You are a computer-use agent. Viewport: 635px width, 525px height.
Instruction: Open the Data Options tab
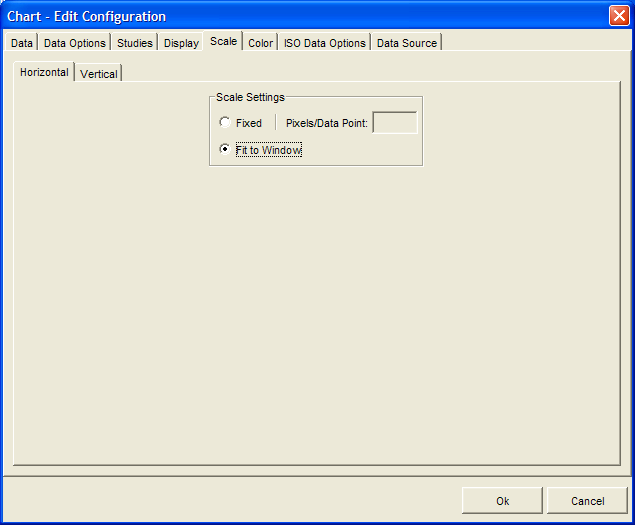[x=75, y=43]
